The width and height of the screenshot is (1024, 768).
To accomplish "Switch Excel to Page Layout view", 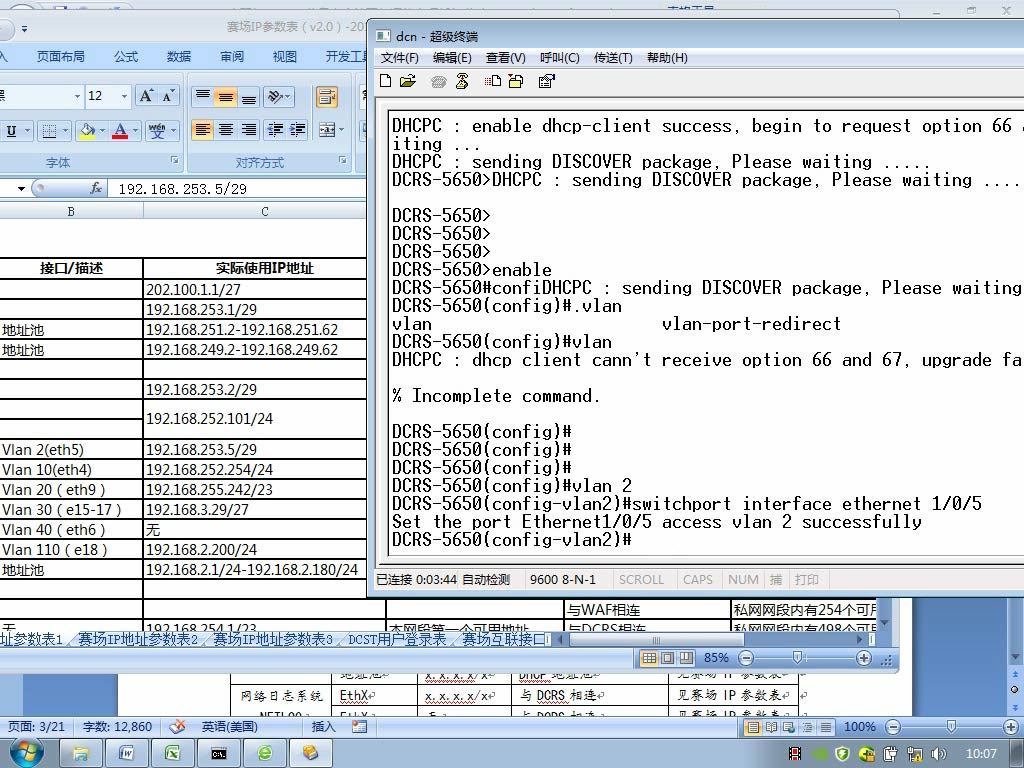I will coord(667,658).
